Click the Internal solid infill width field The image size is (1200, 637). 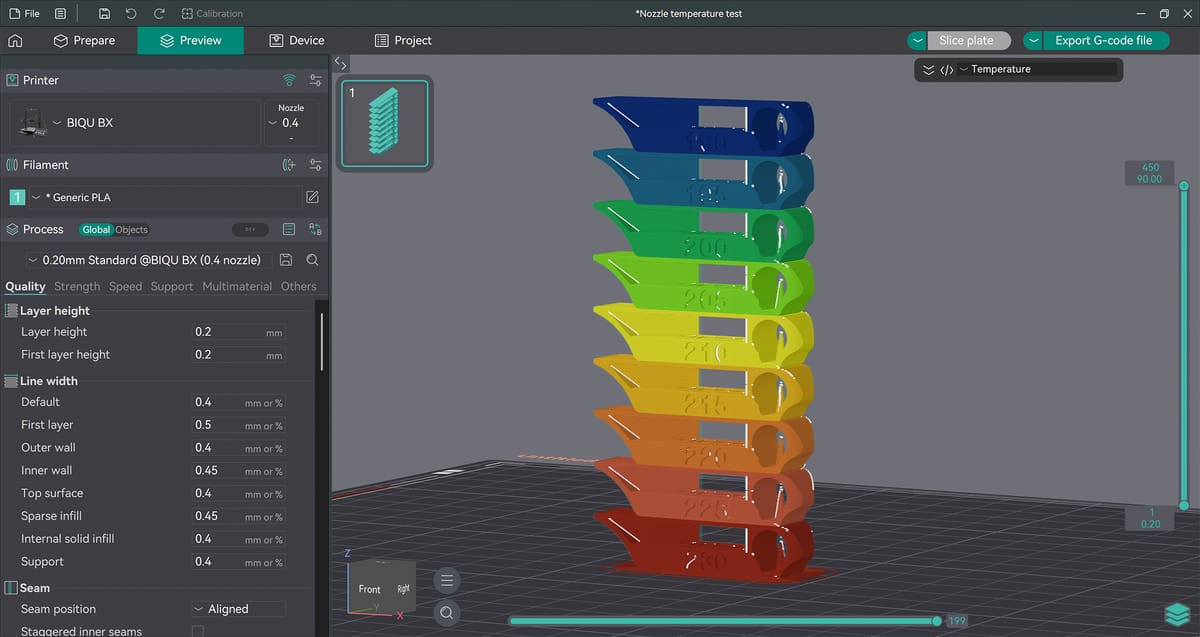(238, 539)
